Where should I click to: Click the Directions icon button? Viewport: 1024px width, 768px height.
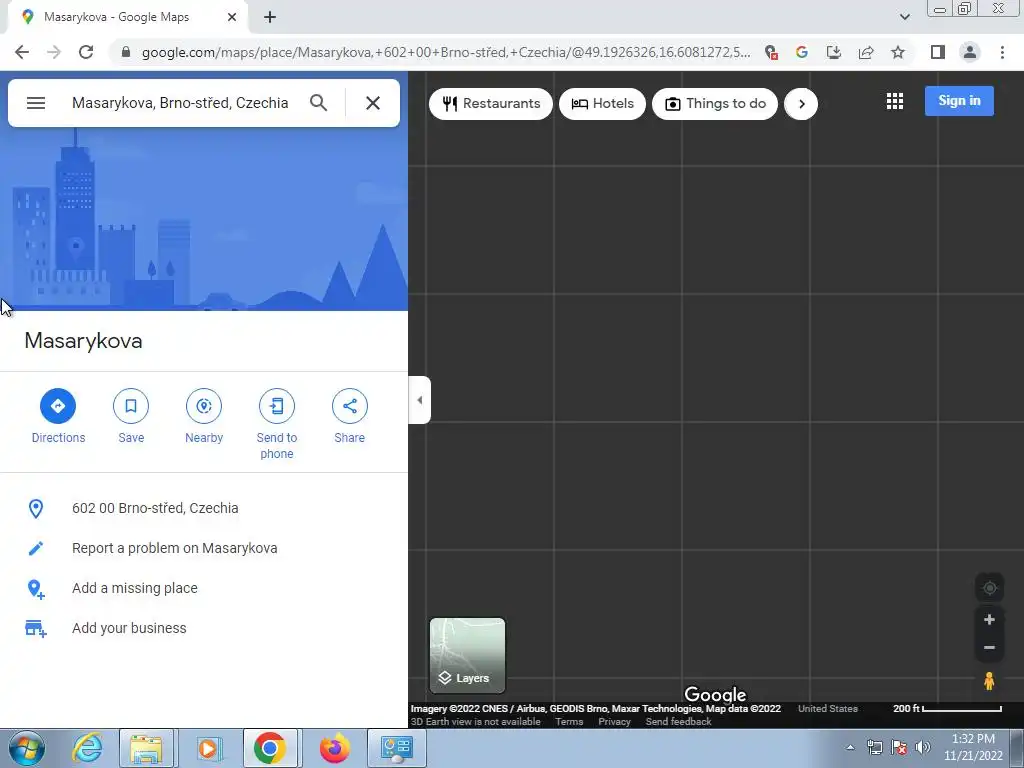[58, 406]
